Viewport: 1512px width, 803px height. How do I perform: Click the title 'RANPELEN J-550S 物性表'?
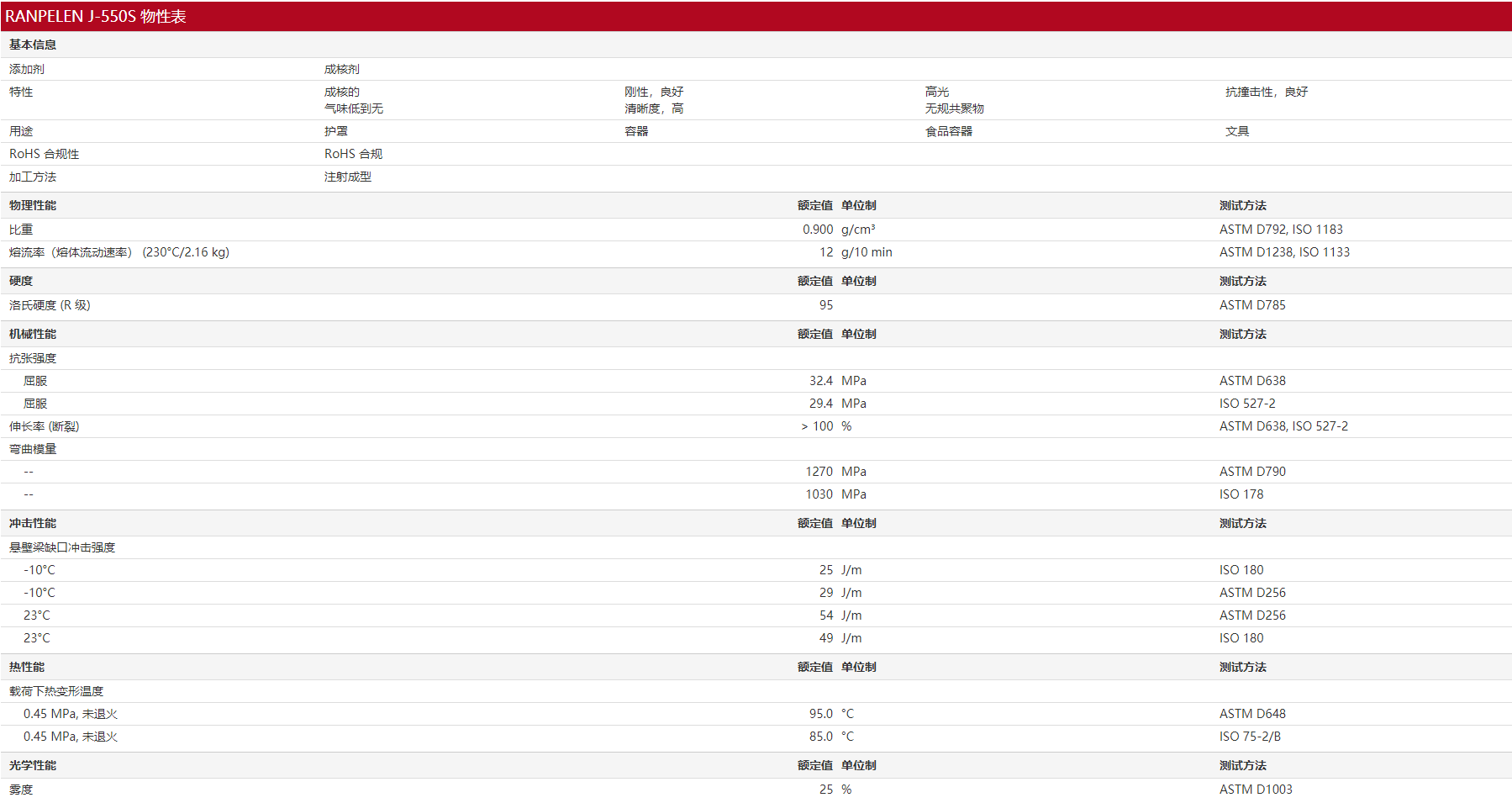click(x=96, y=17)
